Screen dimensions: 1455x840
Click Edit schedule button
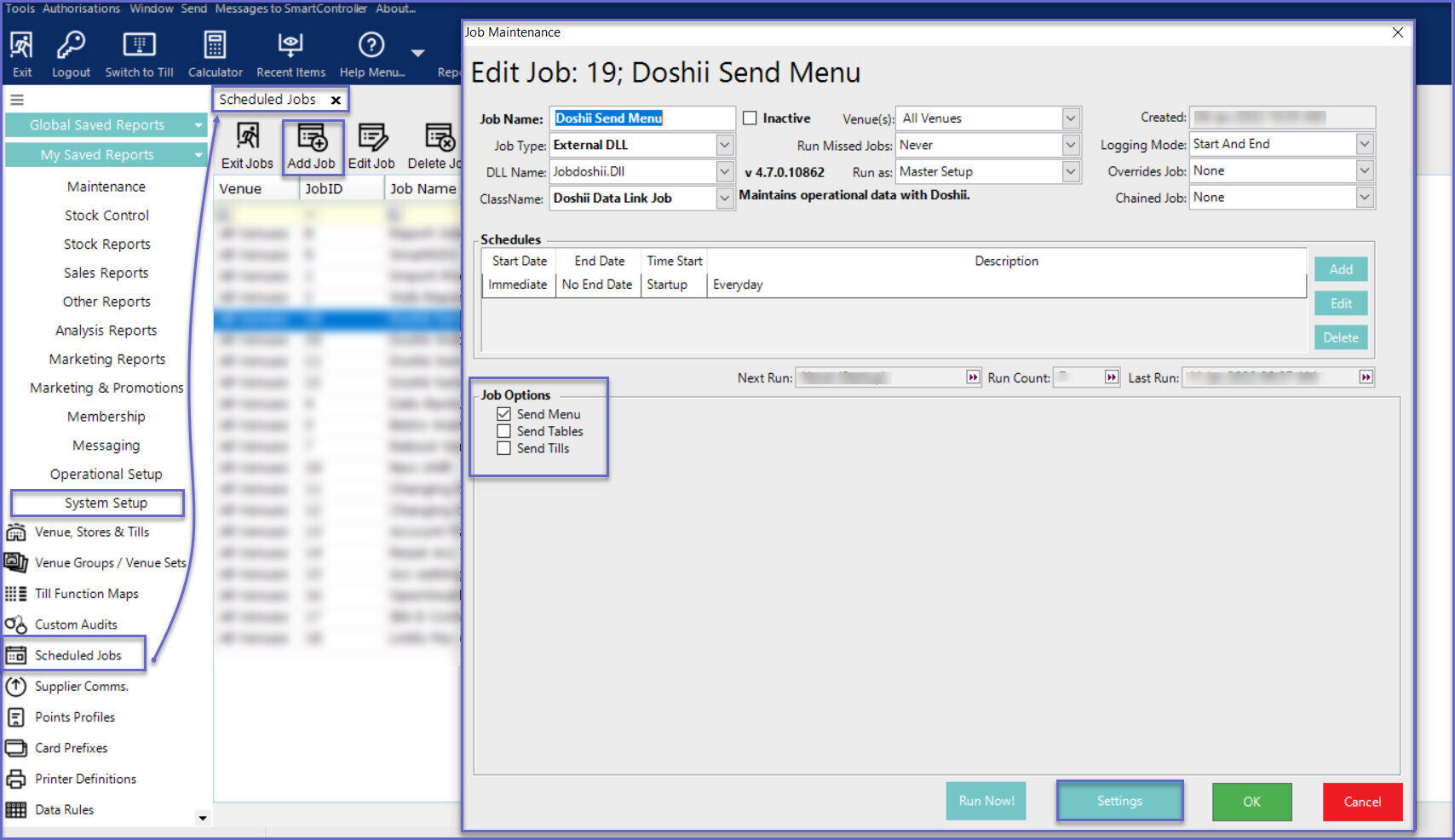tap(1341, 303)
